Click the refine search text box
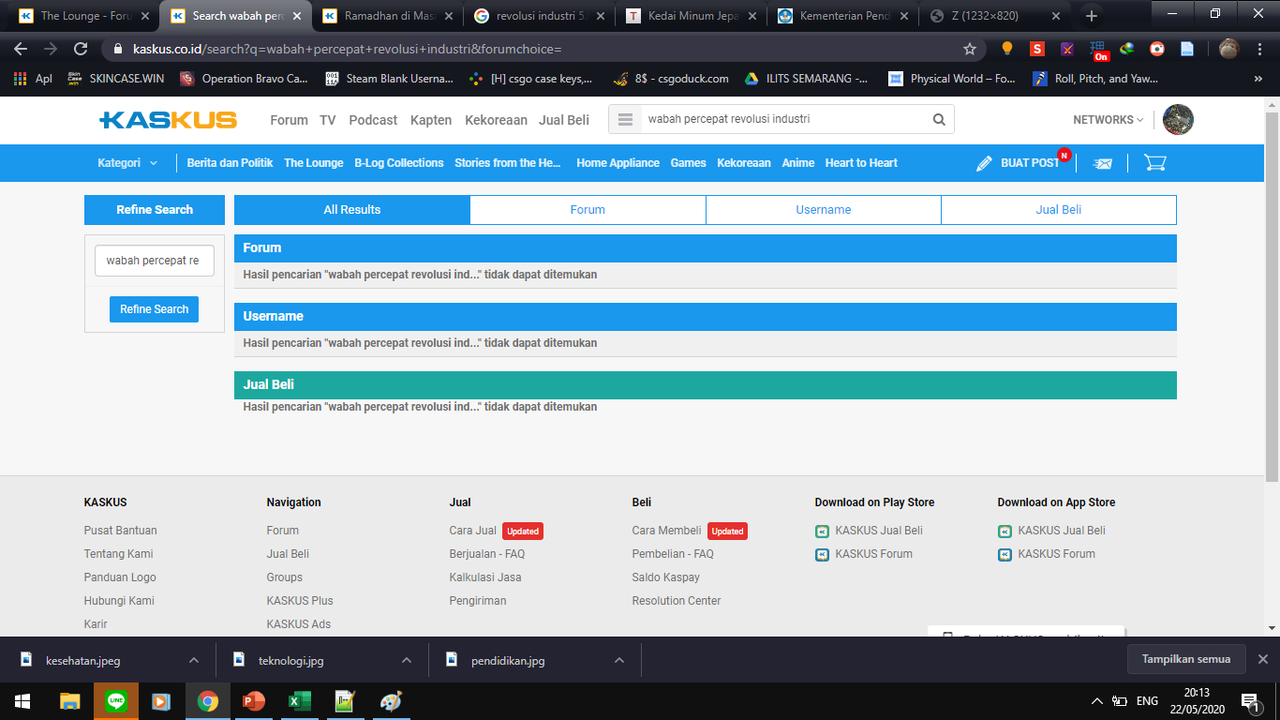Viewport: 1280px width, 720px height. tap(154, 260)
